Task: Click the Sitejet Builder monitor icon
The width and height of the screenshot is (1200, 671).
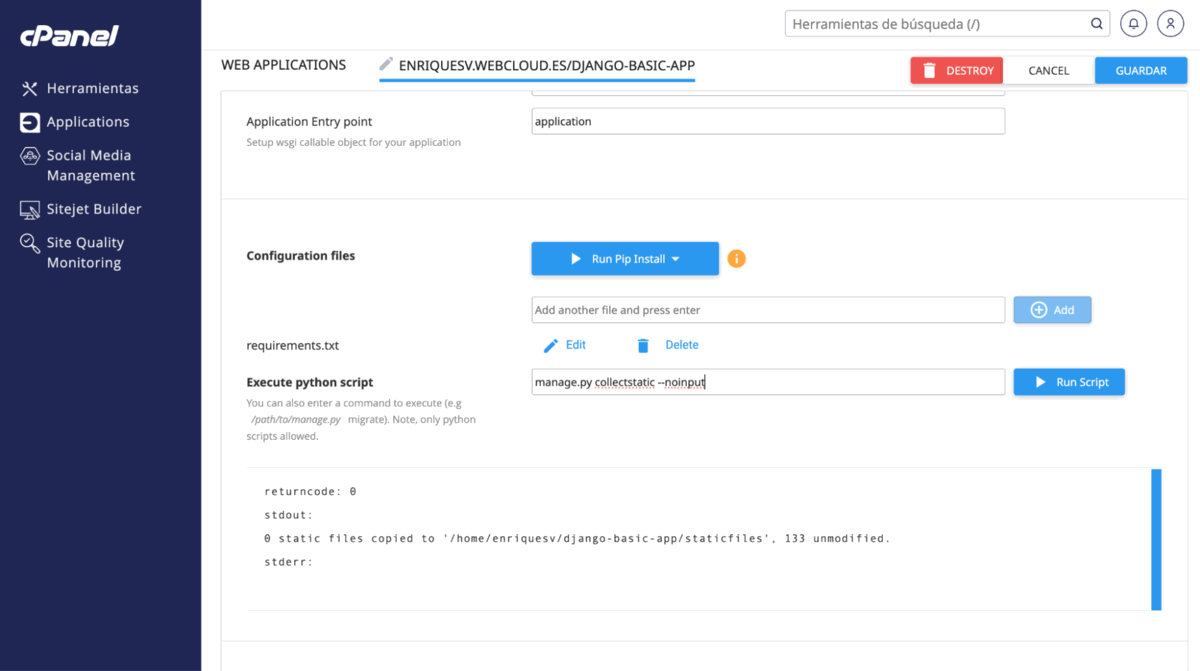Action: tap(30, 210)
